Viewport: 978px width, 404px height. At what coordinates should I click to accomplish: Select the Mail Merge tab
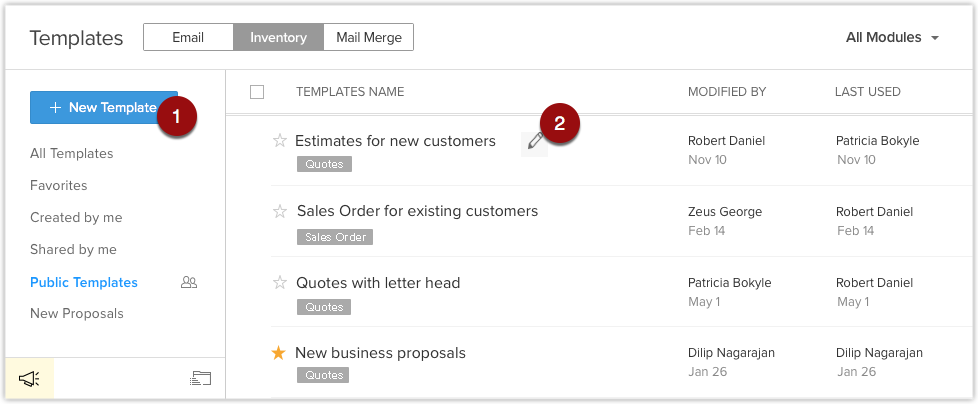369,37
